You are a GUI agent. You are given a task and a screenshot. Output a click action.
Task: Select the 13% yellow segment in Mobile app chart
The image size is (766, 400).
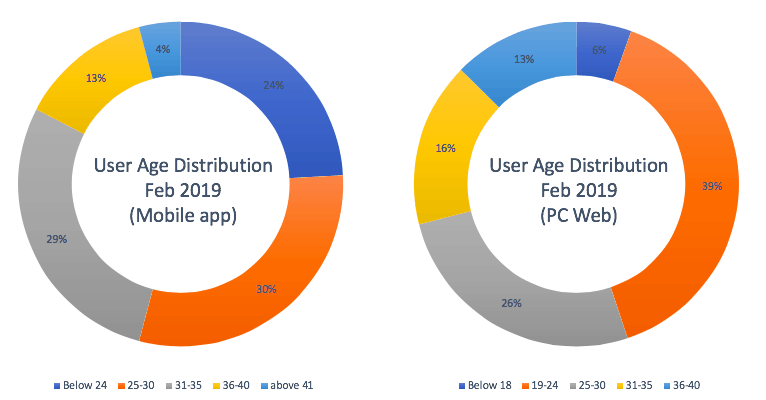click(x=95, y=80)
